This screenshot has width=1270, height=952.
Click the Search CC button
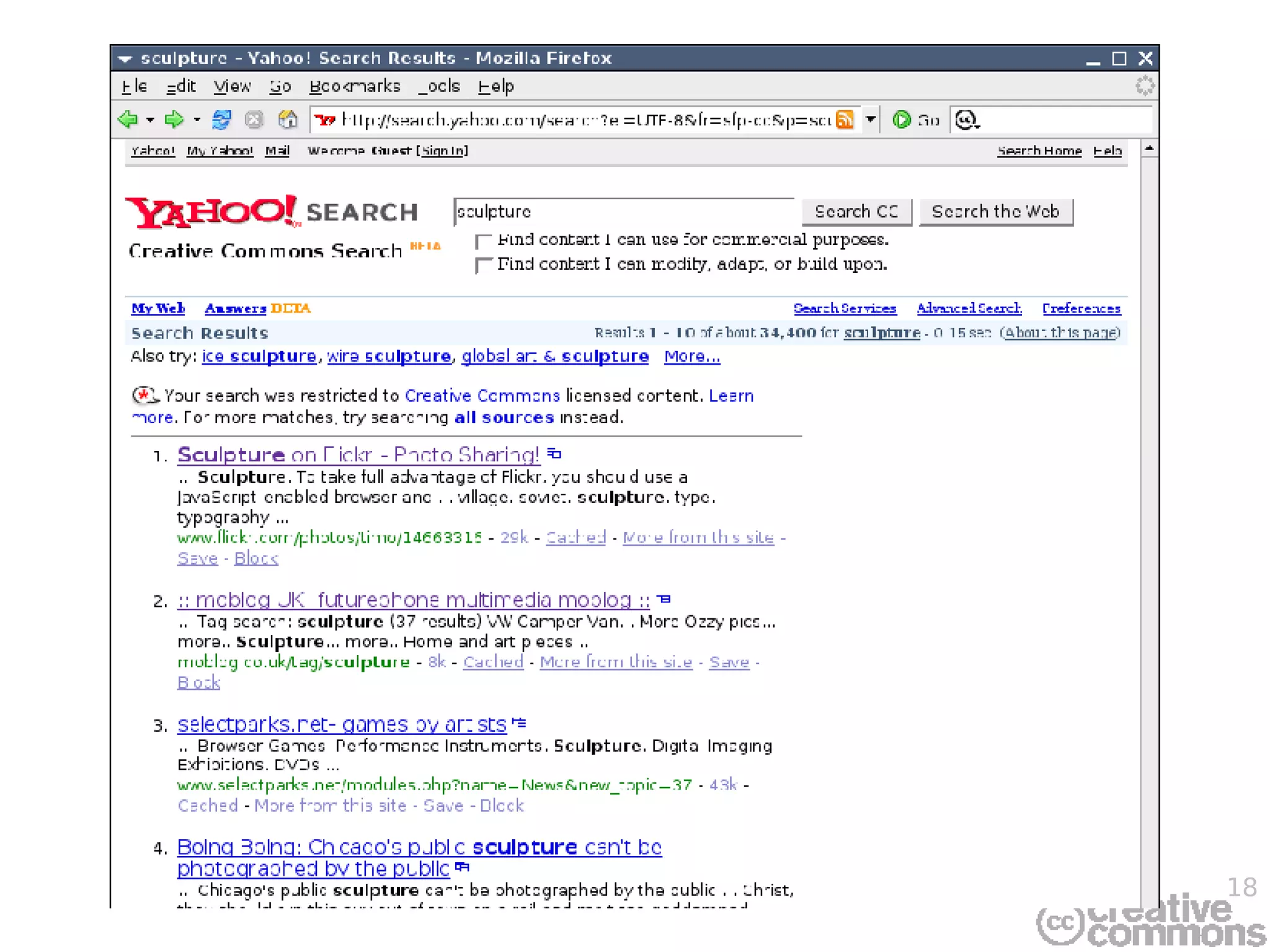(856, 212)
